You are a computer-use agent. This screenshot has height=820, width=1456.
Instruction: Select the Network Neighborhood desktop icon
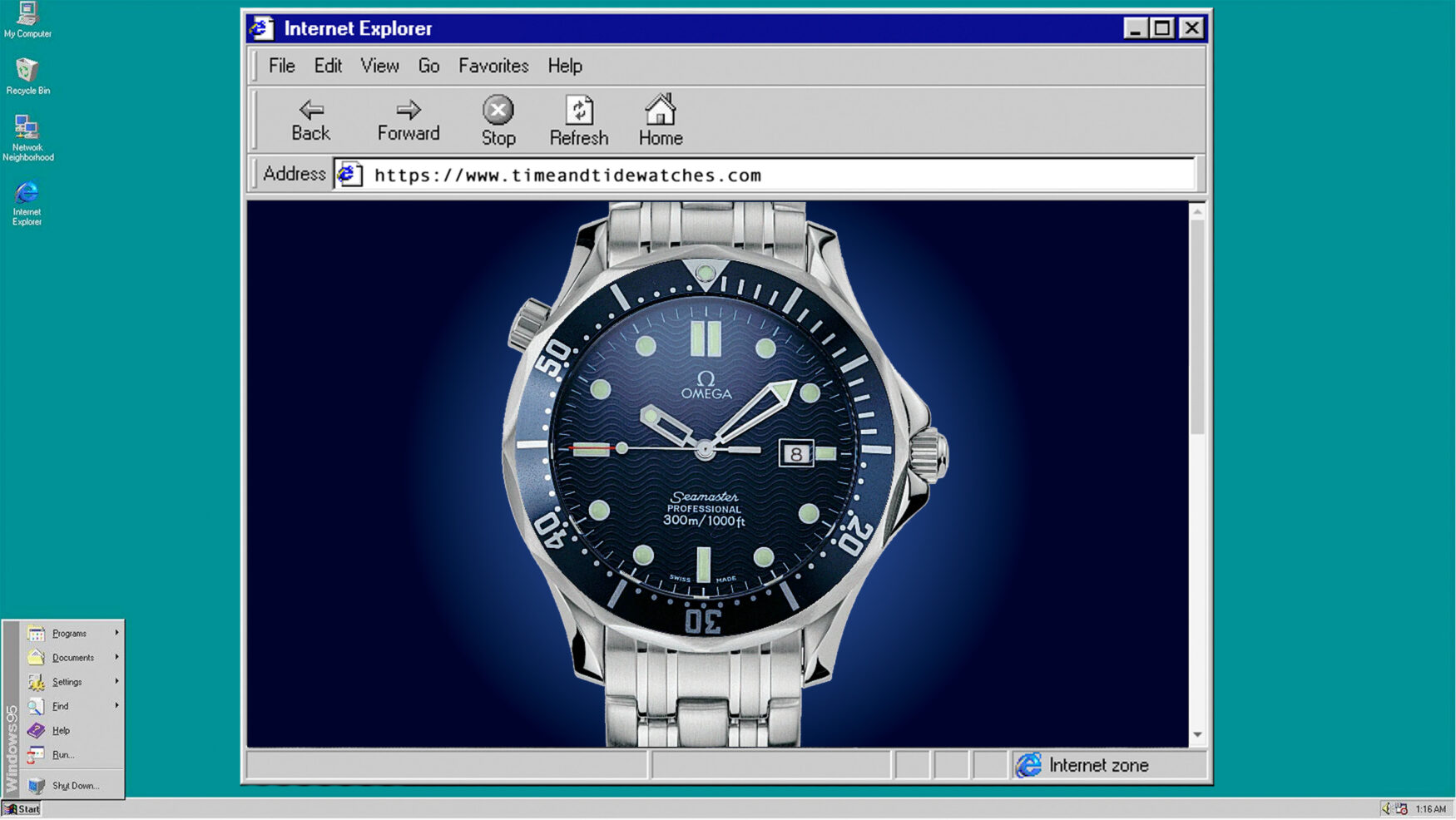point(27,138)
